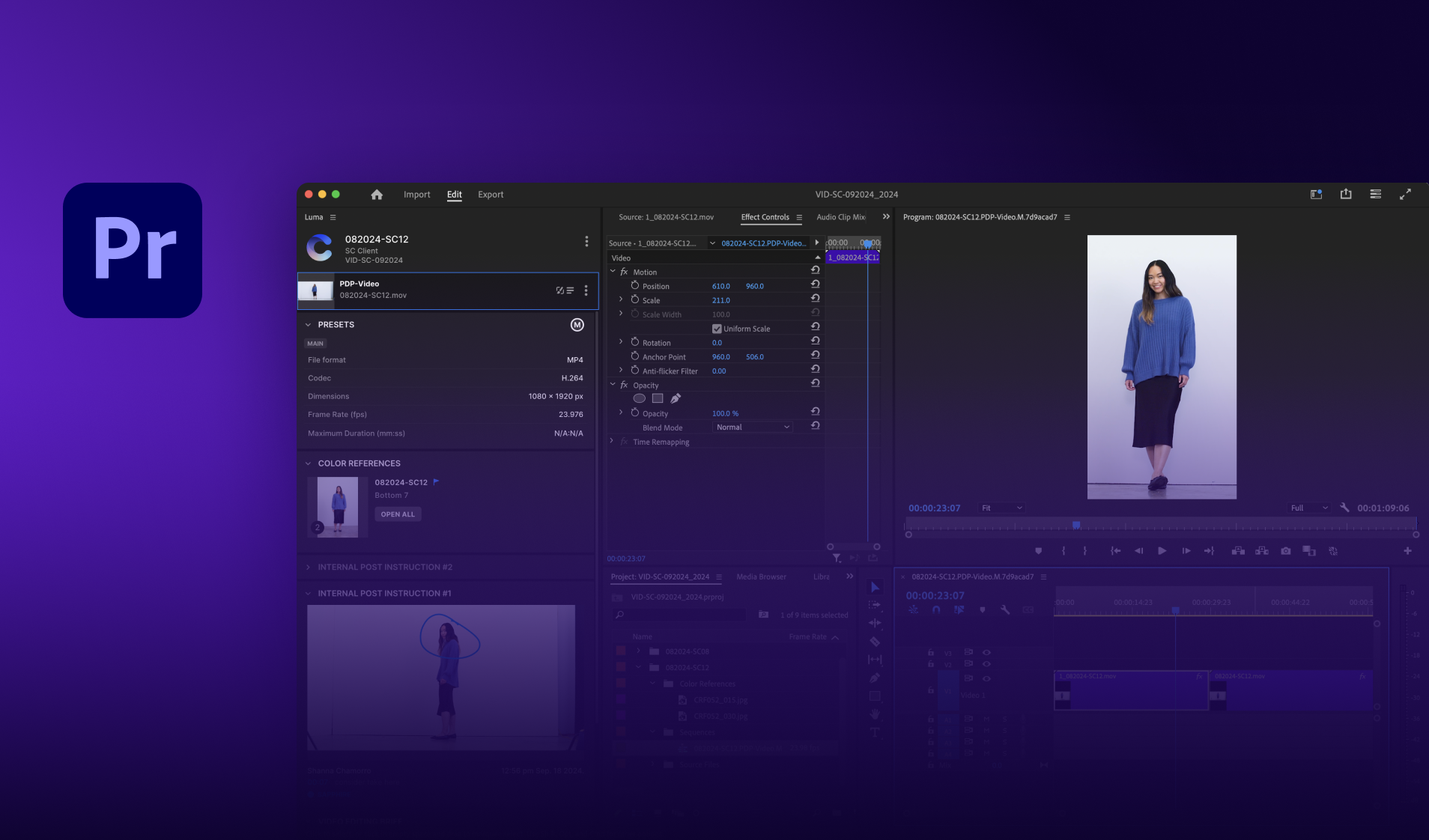Select the free draw bezier pen mask

pos(676,398)
